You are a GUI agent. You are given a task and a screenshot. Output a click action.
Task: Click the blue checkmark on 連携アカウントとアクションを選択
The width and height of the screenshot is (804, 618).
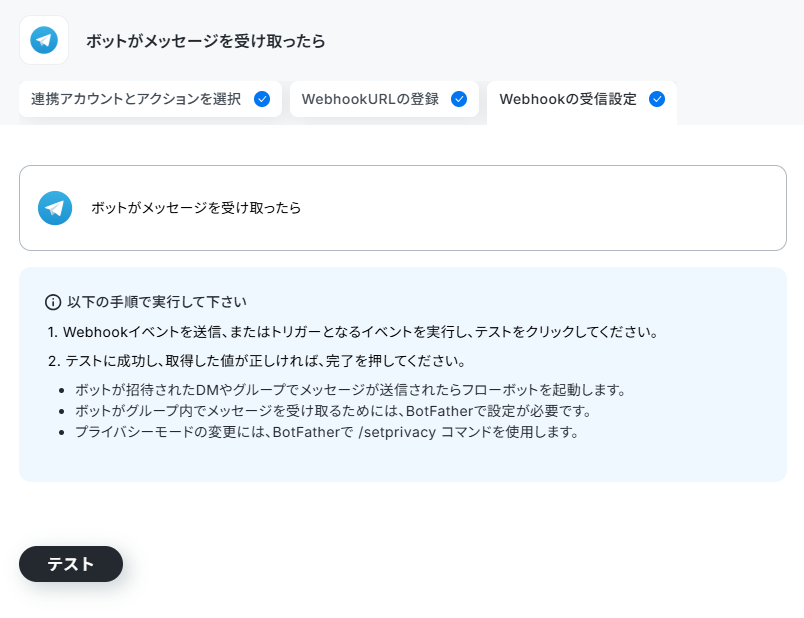pos(262,99)
